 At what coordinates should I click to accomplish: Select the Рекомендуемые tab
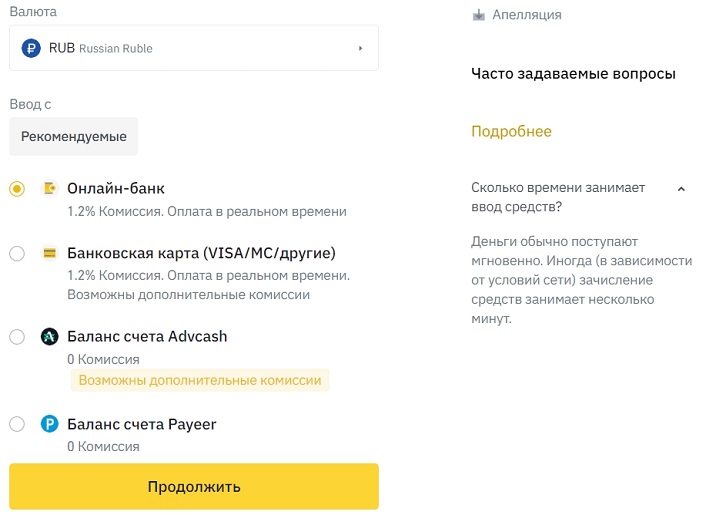(74, 136)
